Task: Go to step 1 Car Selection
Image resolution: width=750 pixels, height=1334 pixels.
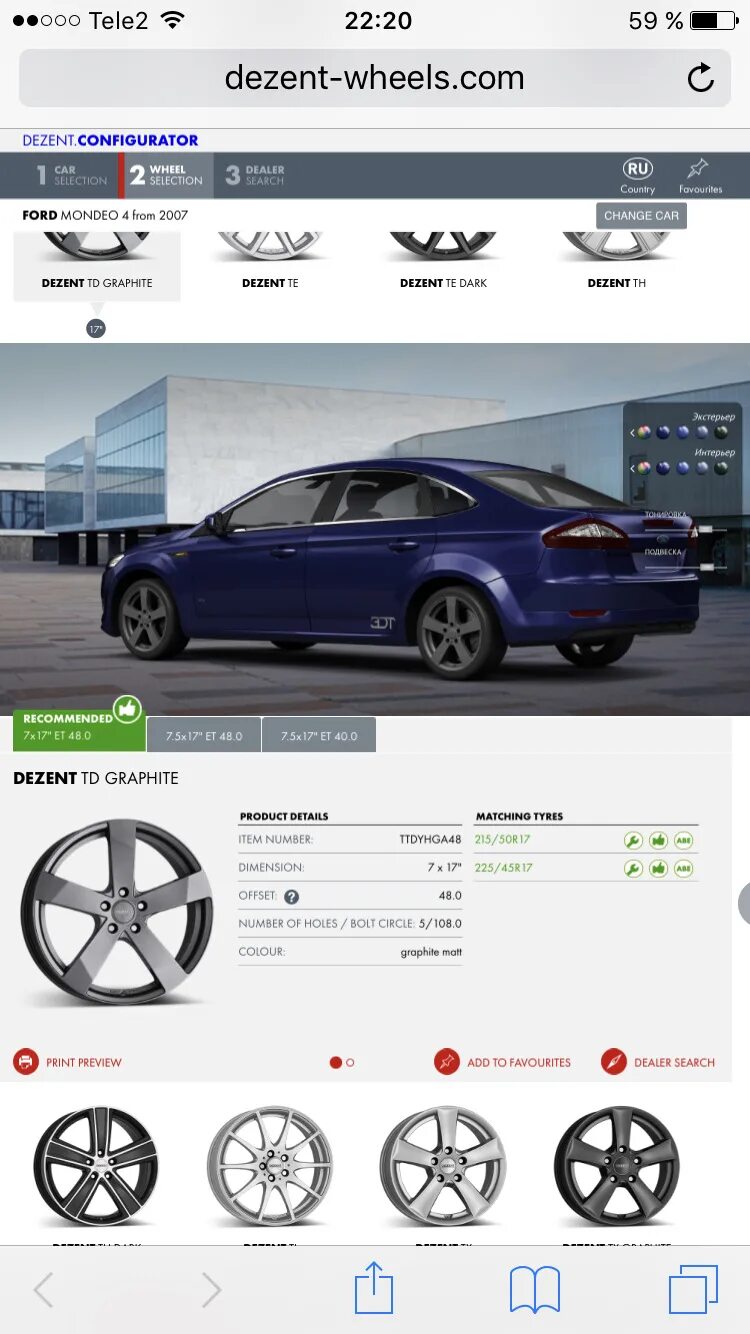Action: coord(72,175)
